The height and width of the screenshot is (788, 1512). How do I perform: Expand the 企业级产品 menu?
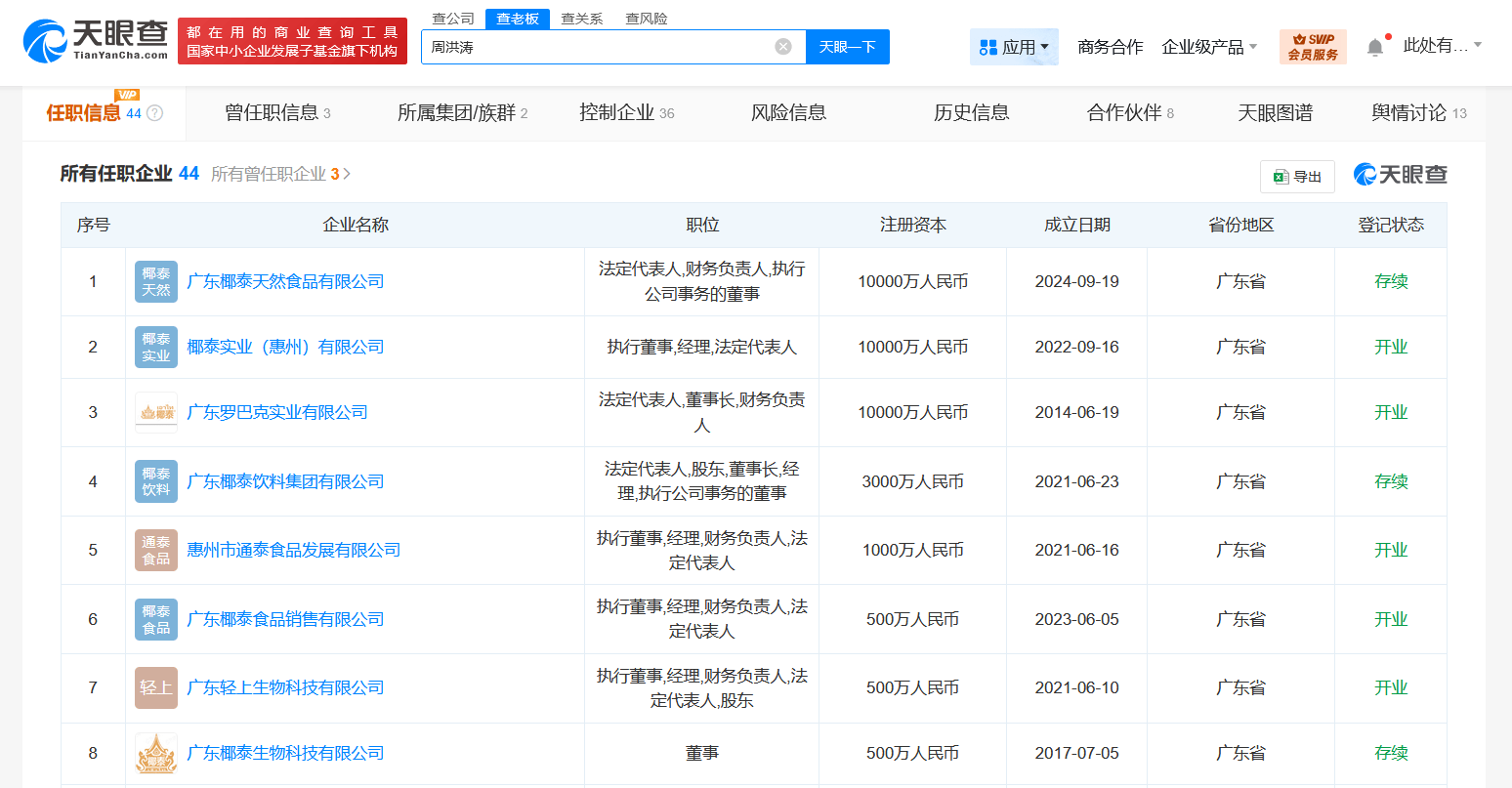[1209, 46]
